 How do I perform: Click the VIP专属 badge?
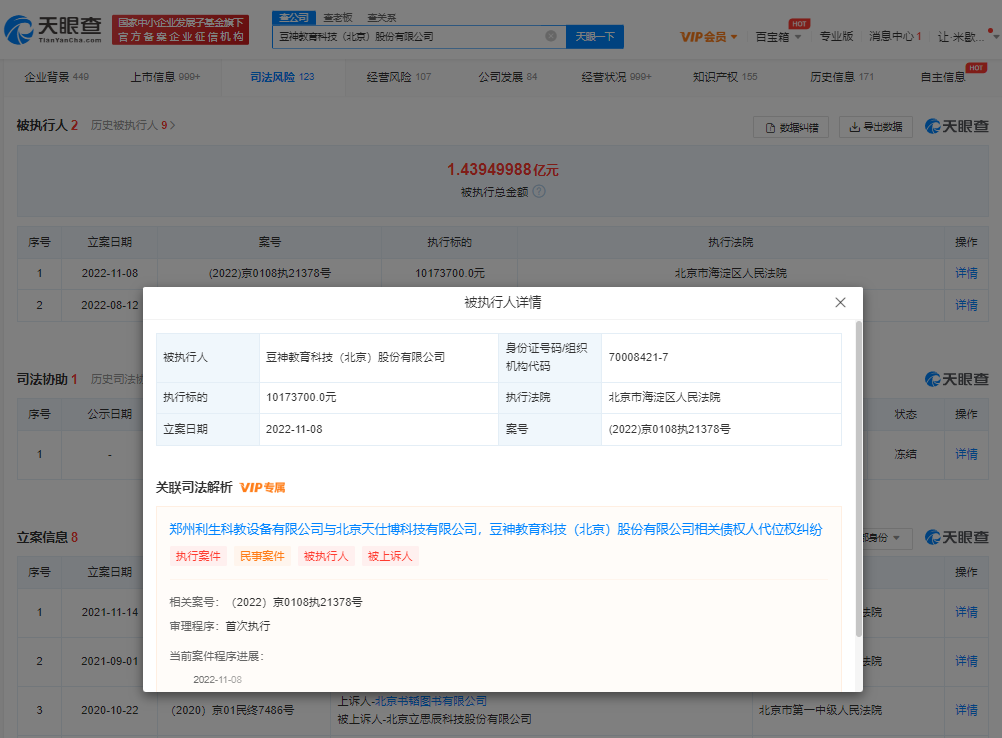tap(263, 488)
